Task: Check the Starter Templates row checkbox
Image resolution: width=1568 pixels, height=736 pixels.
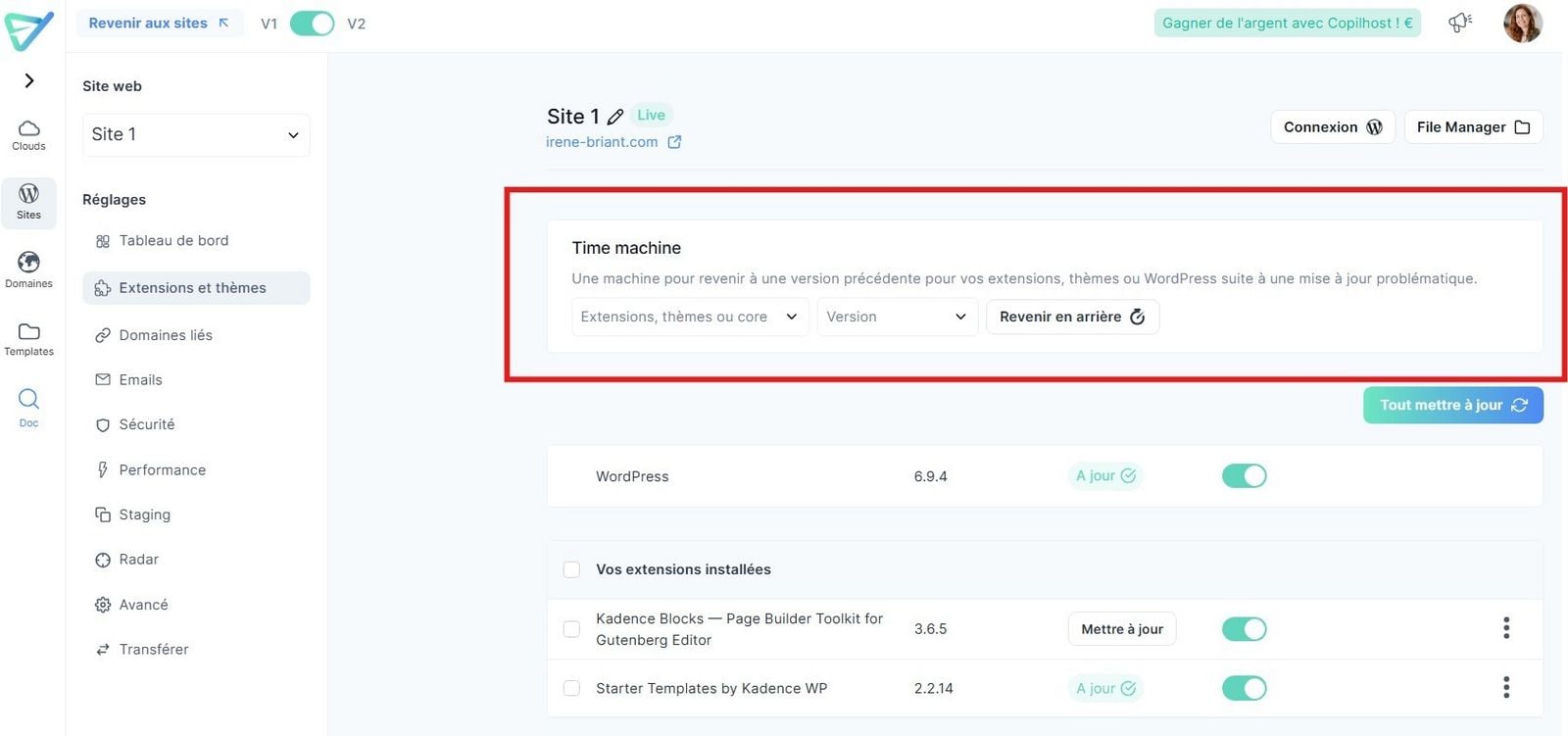Action: click(571, 689)
